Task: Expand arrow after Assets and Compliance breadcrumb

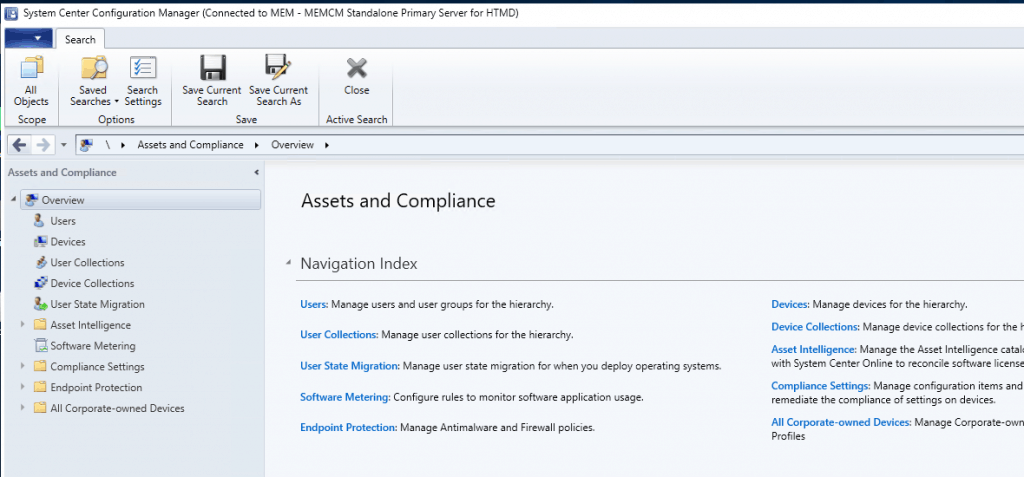Action: coord(257,145)
